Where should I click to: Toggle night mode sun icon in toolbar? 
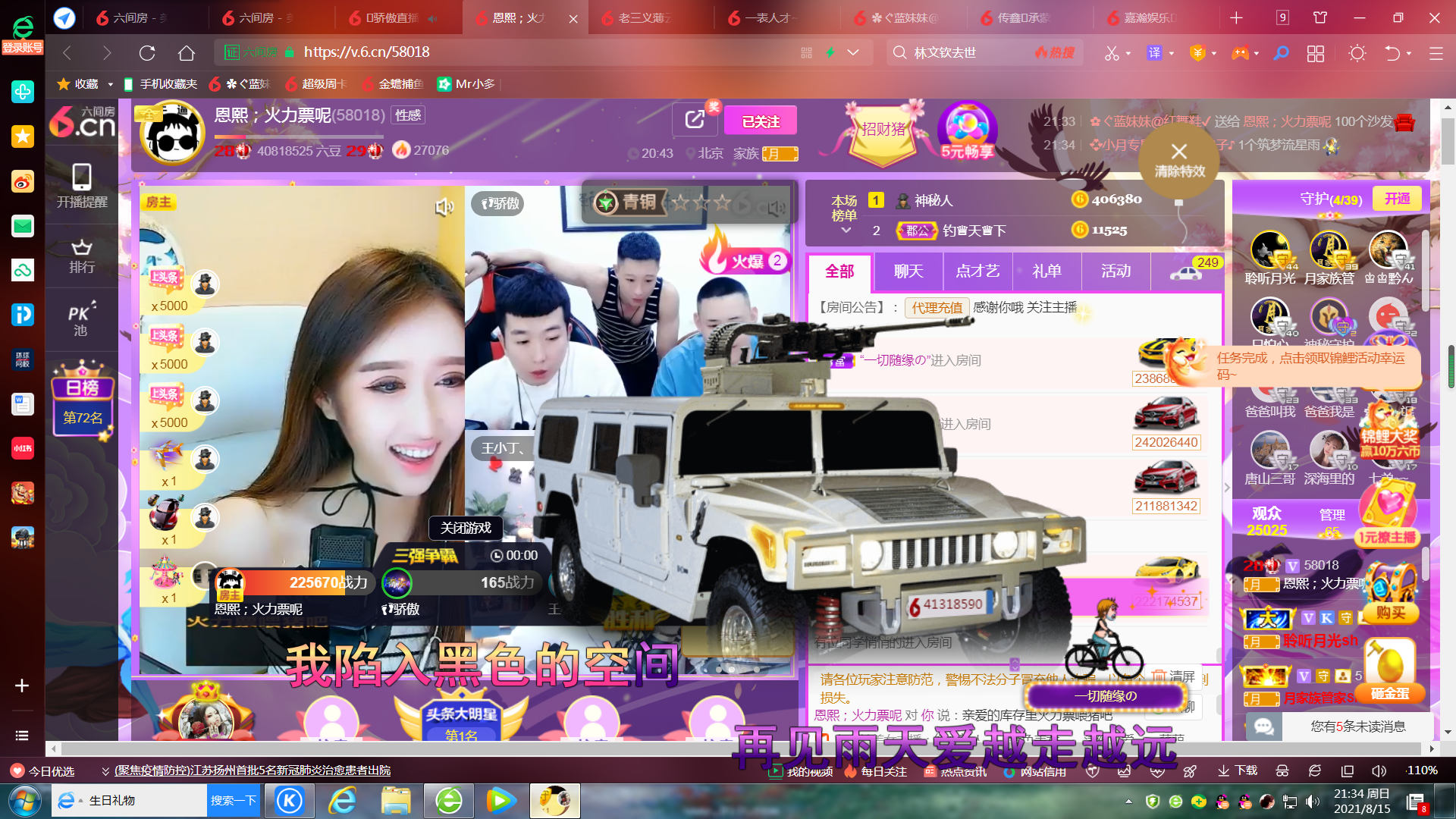coord(1357,53)
